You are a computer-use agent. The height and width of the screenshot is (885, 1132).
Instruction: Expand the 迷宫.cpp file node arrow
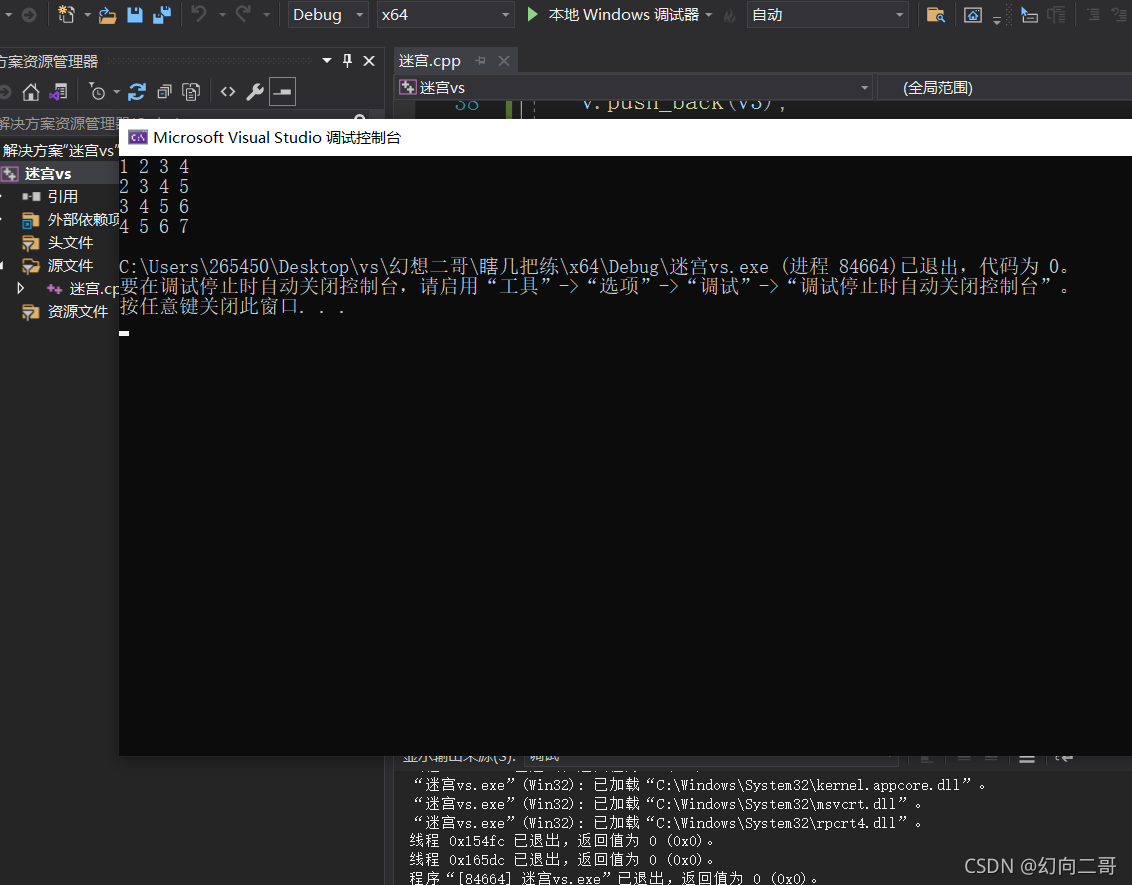click(20, 288)
